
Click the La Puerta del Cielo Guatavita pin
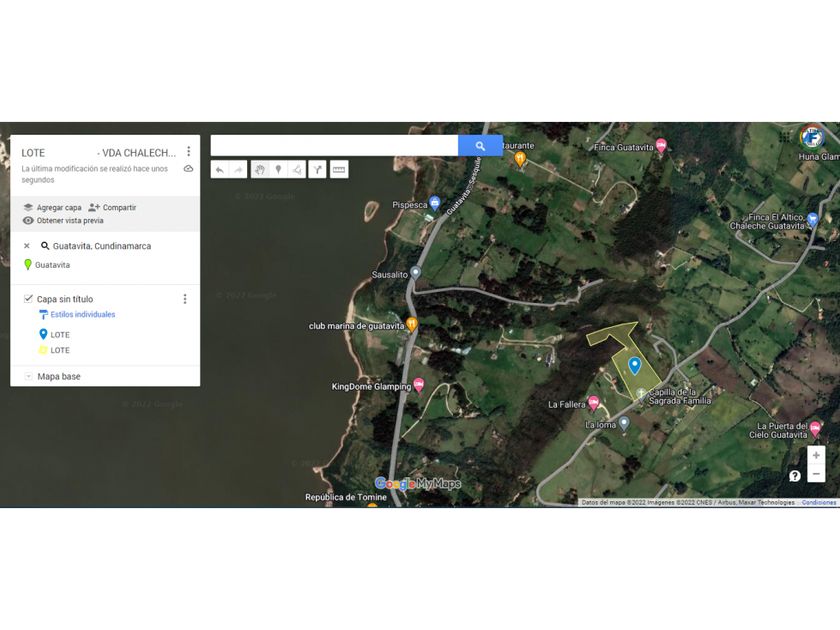click(815, 428)
